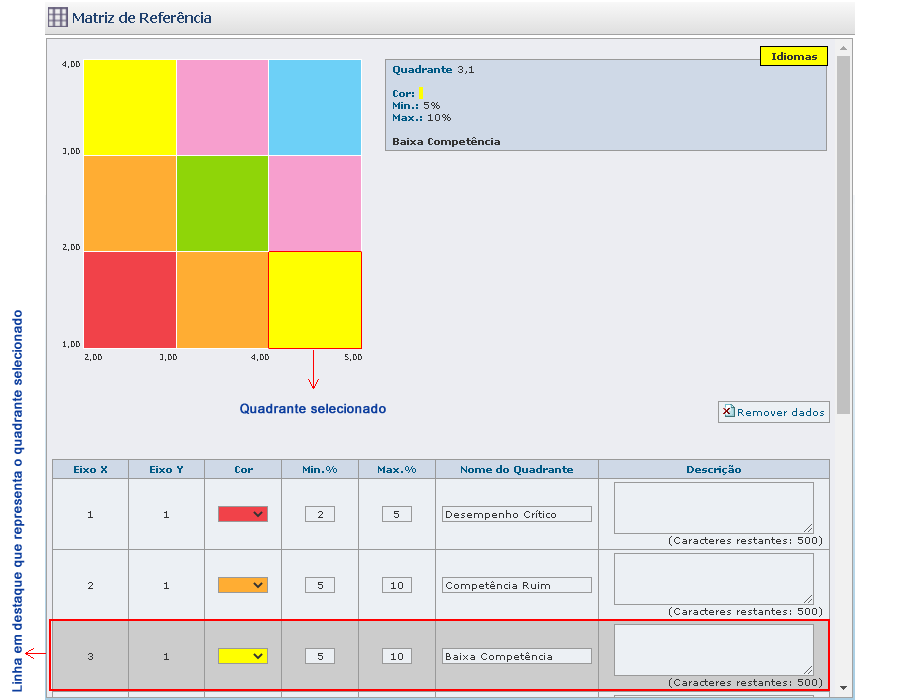
Task: Open color dropdown for Desempenho Crítico row
Action: click(243, 514)
